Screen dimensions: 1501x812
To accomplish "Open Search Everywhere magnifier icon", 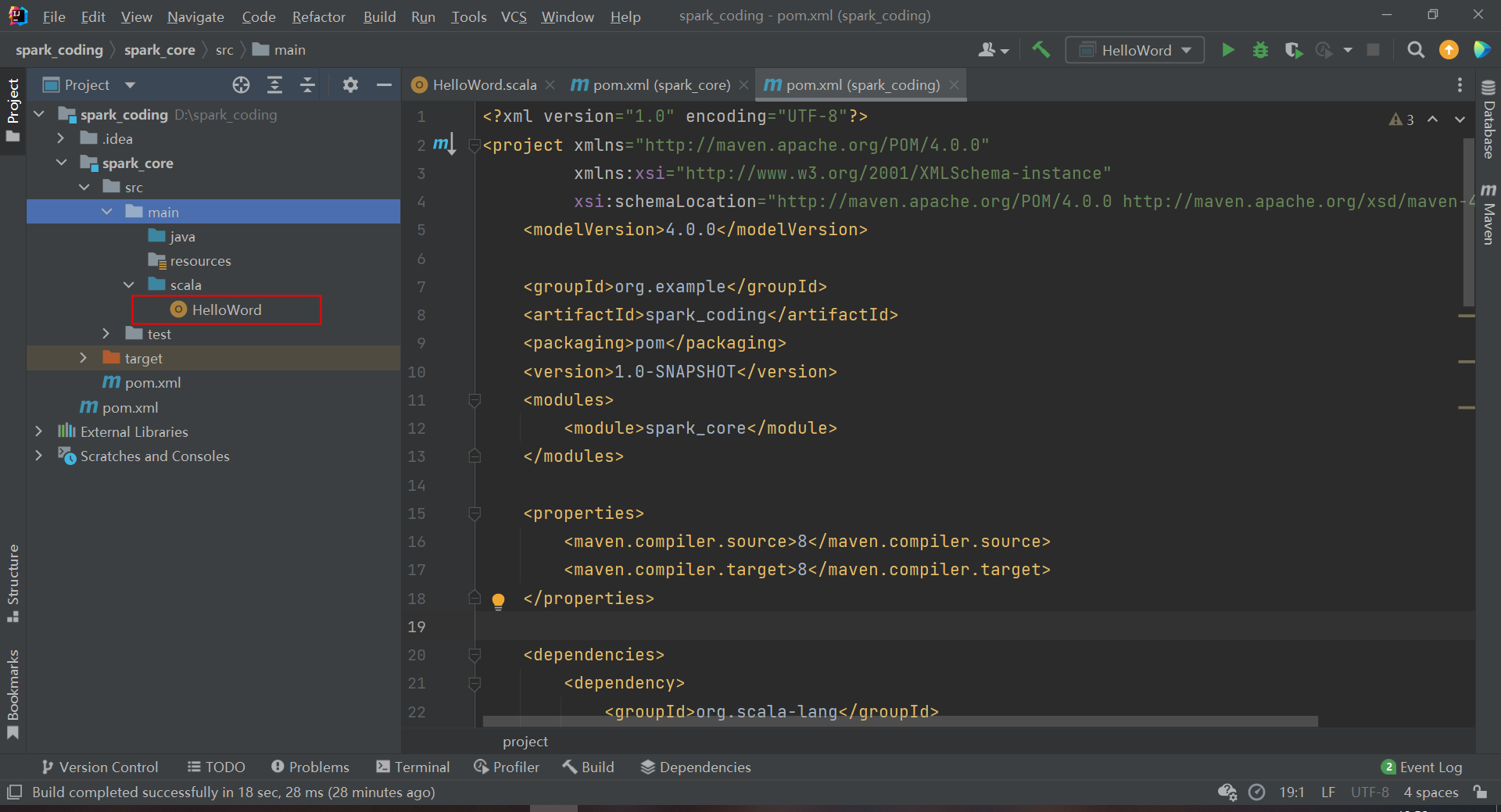I will [x=1415, y=50].
